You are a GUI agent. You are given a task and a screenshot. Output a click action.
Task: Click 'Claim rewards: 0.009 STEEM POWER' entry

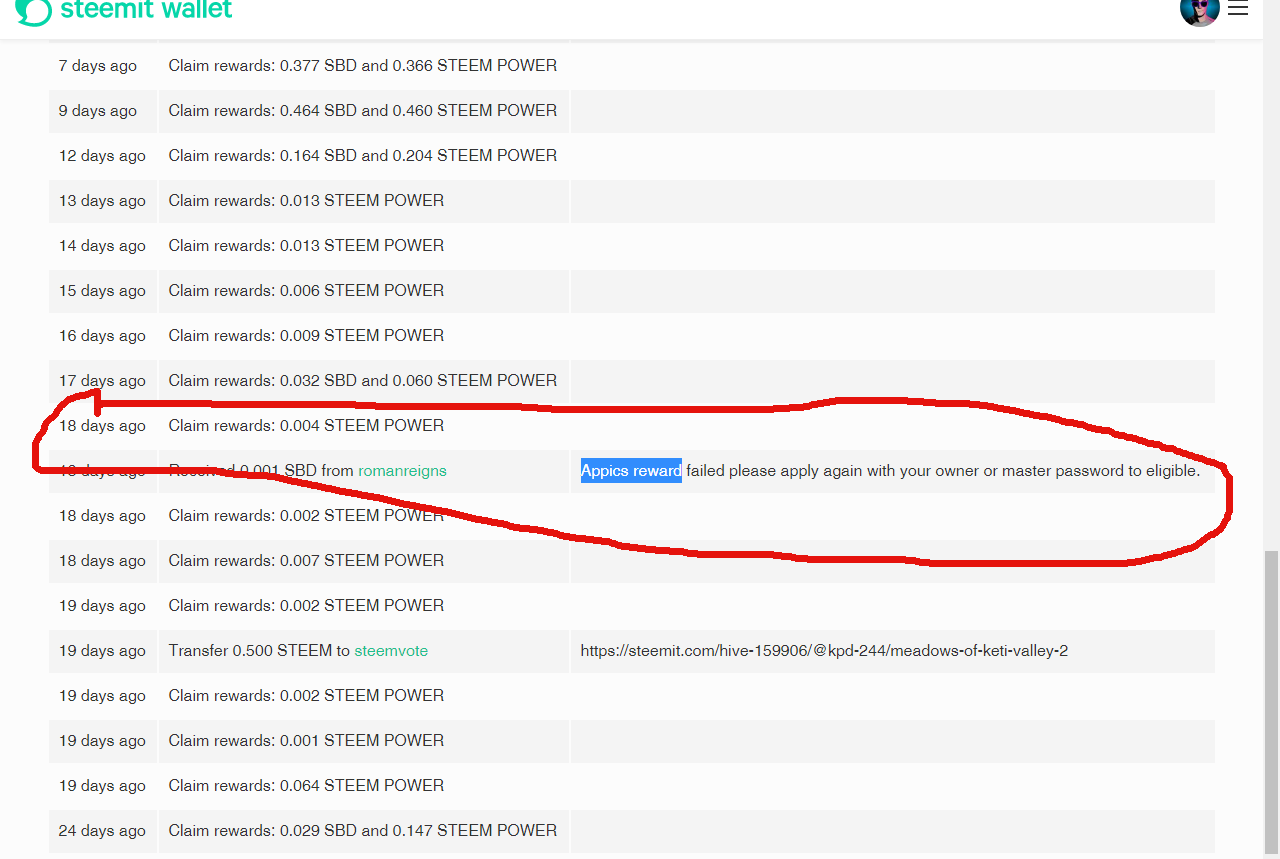(306, 335)
